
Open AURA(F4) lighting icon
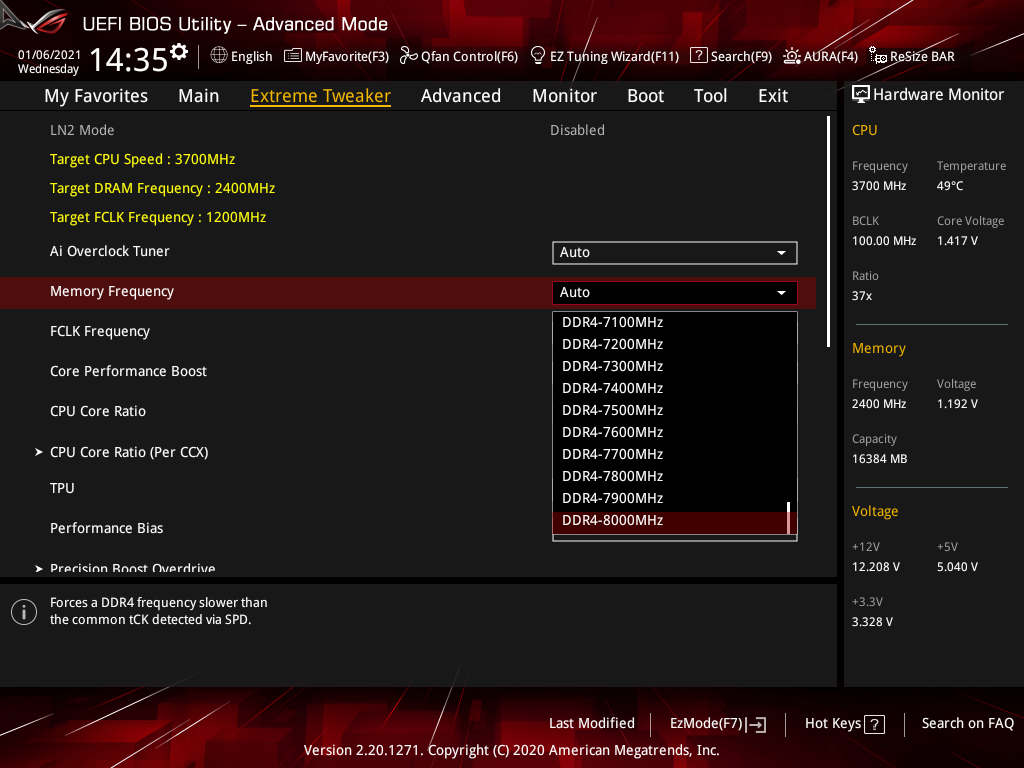[x=792, y=56]
